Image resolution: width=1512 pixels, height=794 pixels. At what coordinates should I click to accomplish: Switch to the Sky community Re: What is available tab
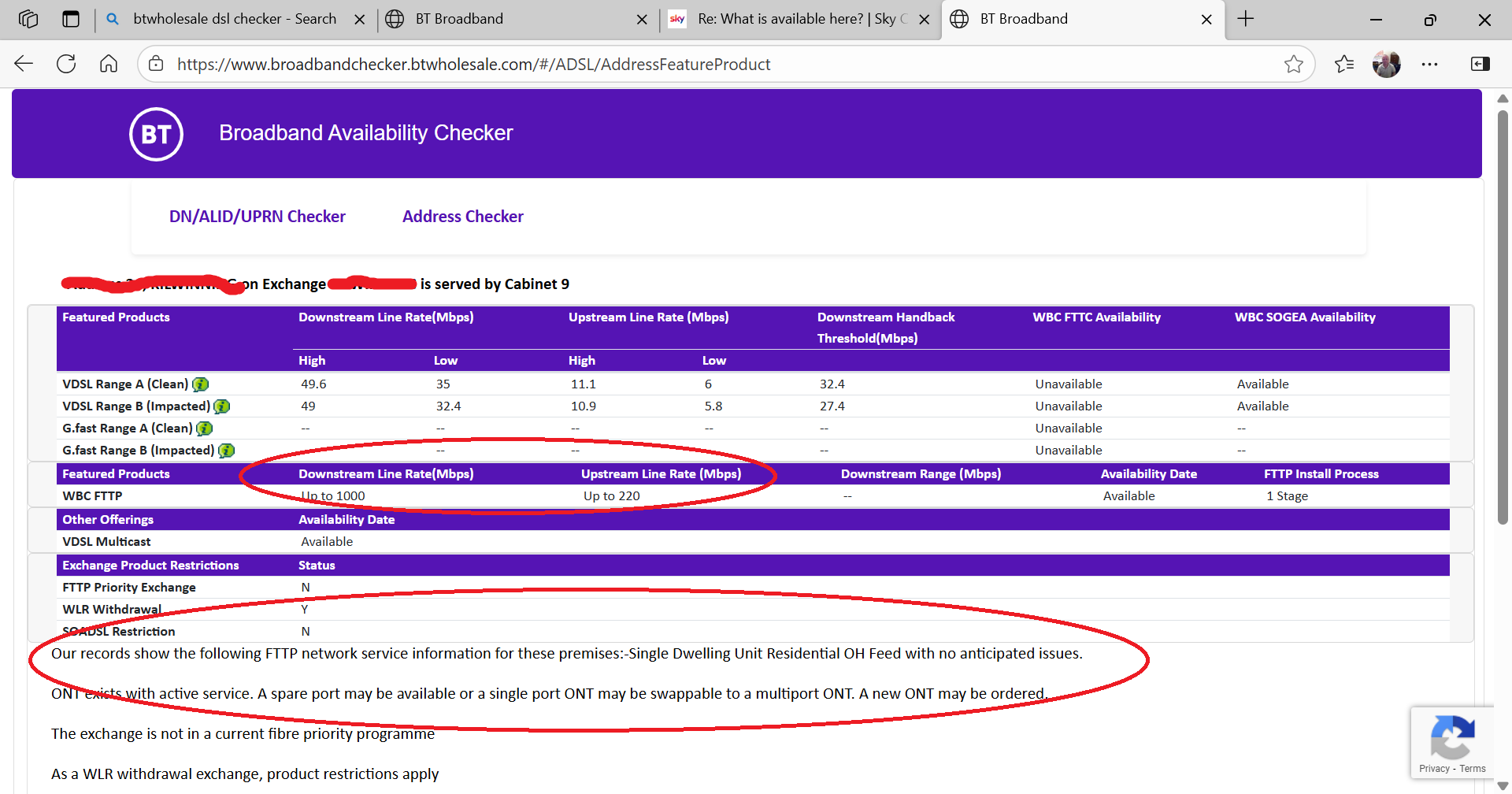[795, 19]
